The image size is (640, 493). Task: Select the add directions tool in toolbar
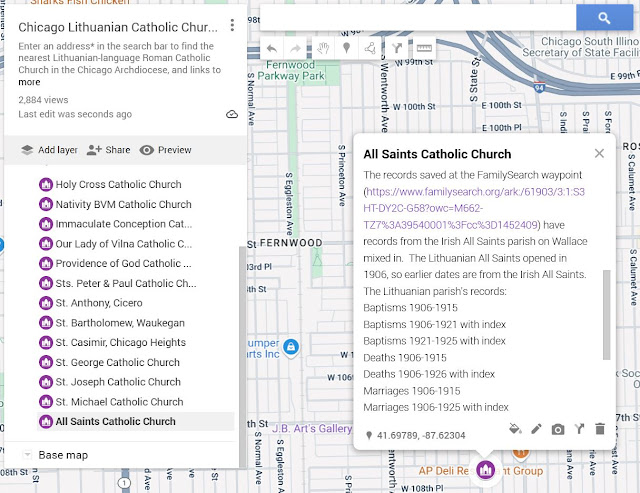(x=397, y=49)
